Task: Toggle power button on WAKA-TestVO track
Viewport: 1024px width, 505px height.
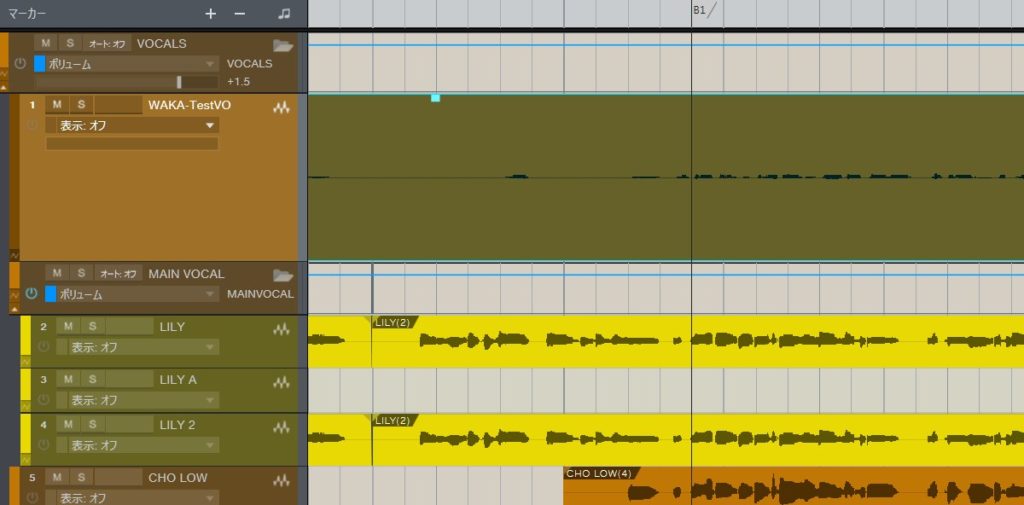Action: pyautogui.click(x=31, y=125)
